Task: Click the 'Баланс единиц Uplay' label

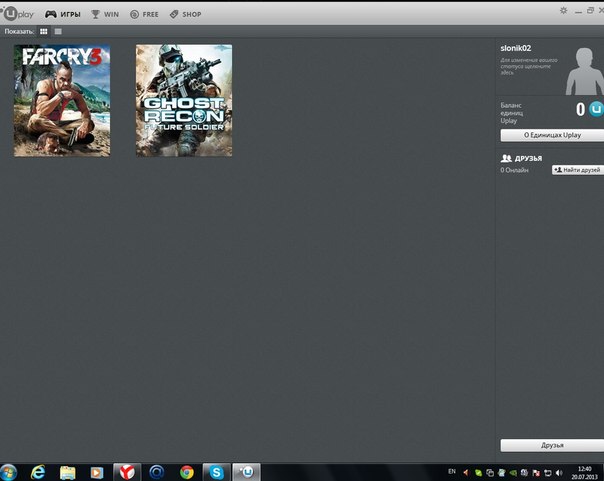Action: 512,113
